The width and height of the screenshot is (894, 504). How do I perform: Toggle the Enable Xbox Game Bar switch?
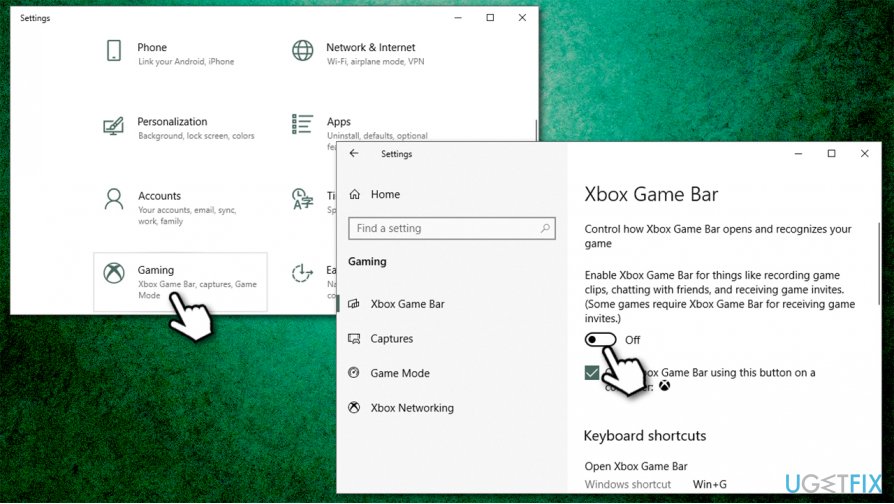click(x=600, y=340)
